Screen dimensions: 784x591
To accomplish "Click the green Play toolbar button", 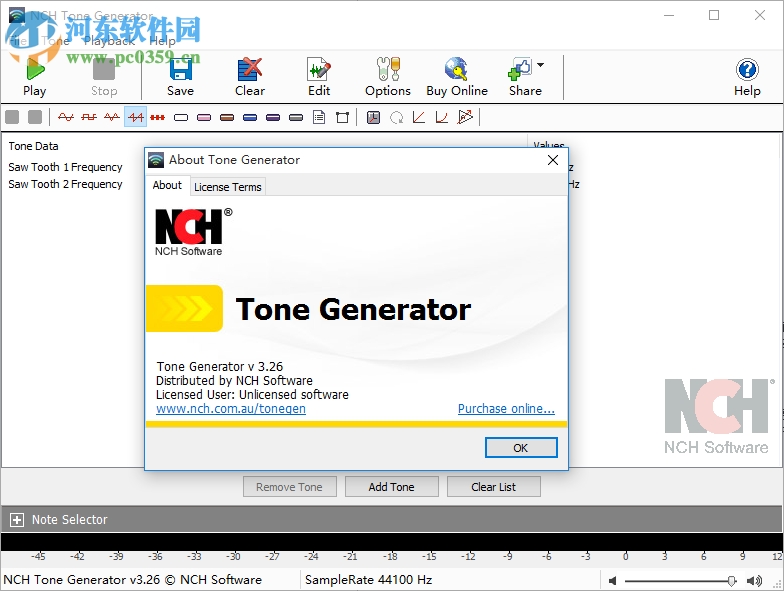I will tap(34, 76).
